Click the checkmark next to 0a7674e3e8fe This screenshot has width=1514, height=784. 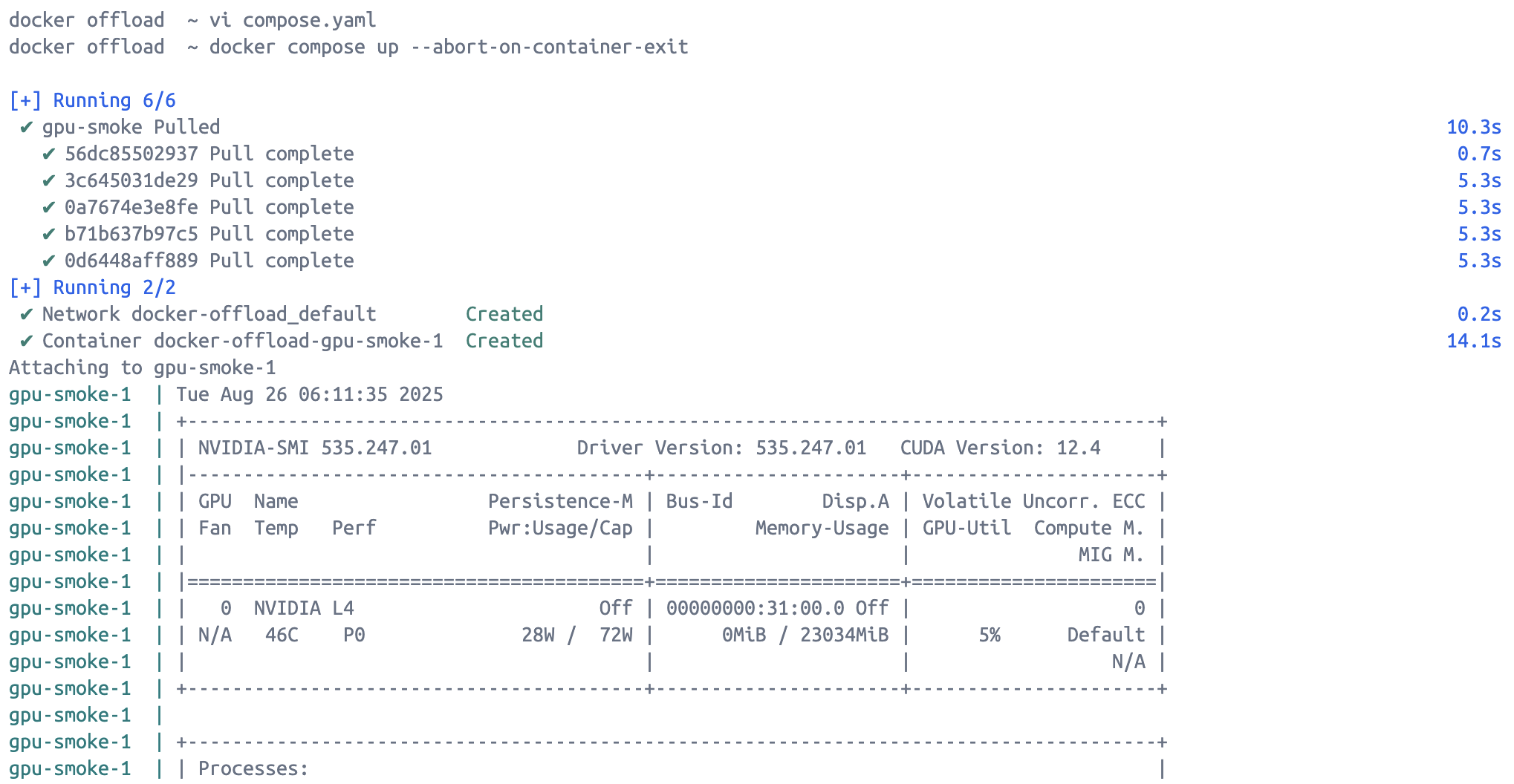pos(48,207)
